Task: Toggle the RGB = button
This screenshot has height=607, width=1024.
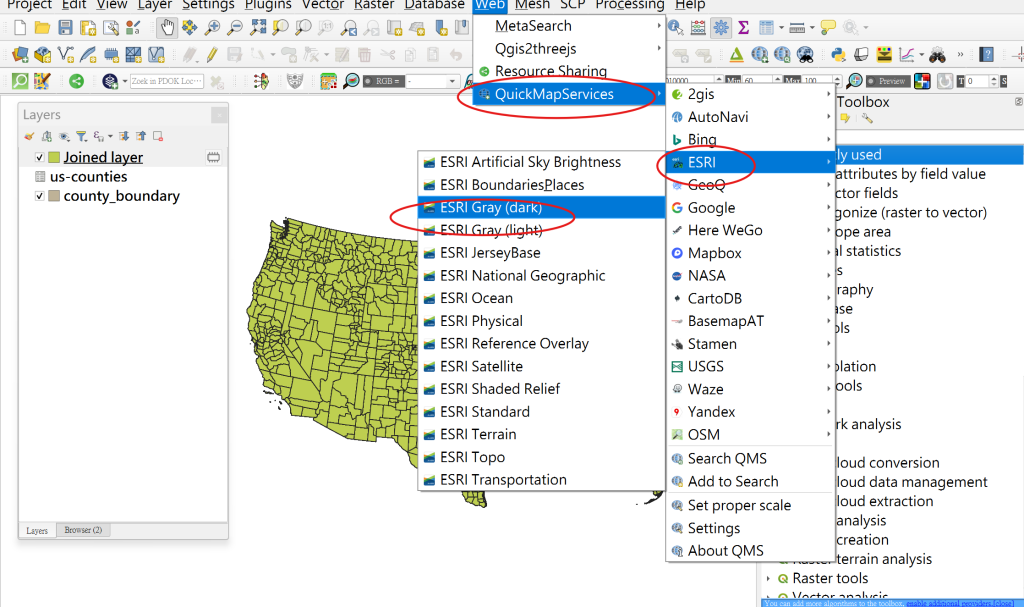Action: 382,81
